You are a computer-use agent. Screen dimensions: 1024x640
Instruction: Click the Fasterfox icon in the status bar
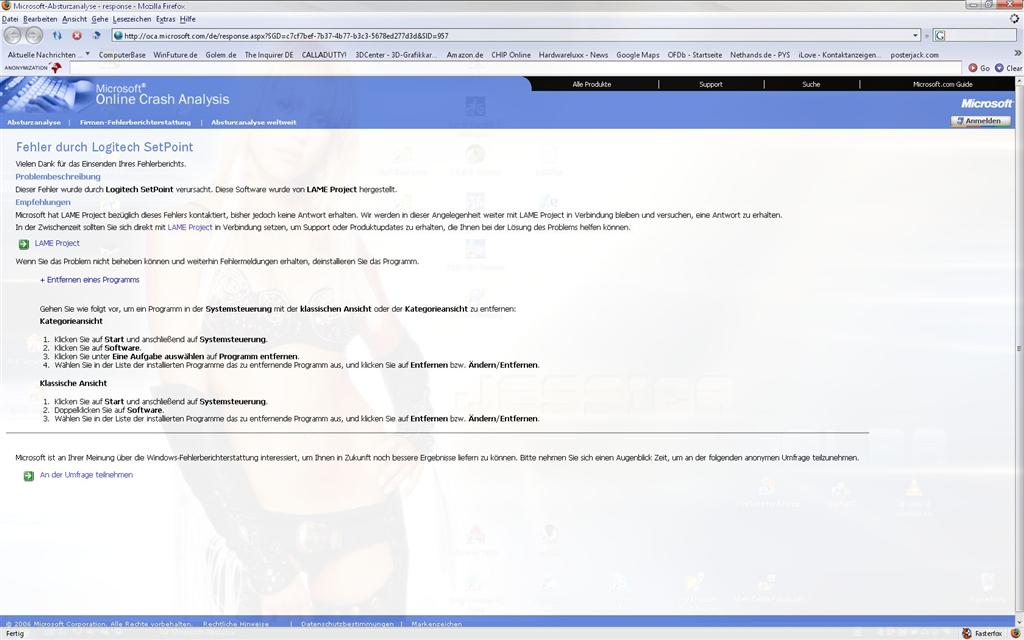point(967,633)
